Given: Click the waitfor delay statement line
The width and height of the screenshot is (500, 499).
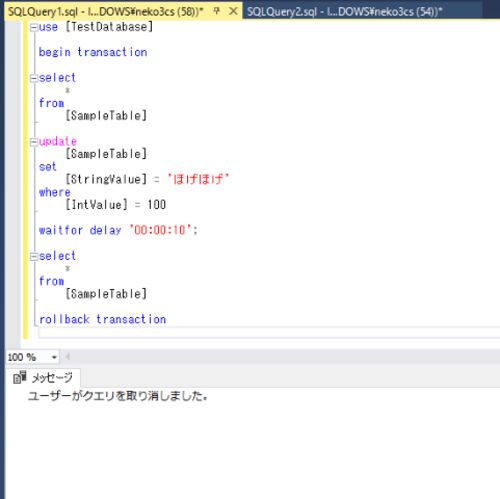Looking at the screenshot, I should click(x=118, y=230).
